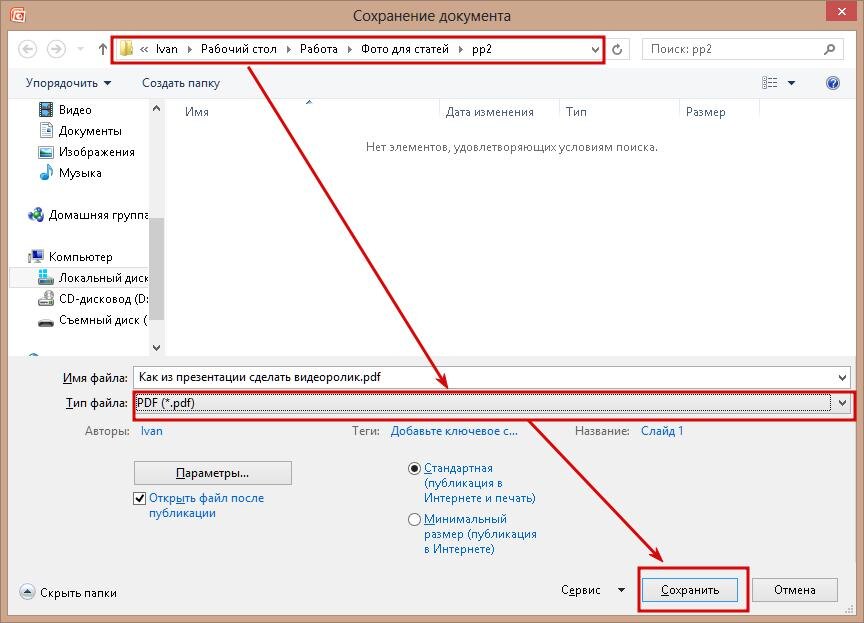Click author value 'Ivan'
The image size is (864, 623).
click(x=152, y=431)
